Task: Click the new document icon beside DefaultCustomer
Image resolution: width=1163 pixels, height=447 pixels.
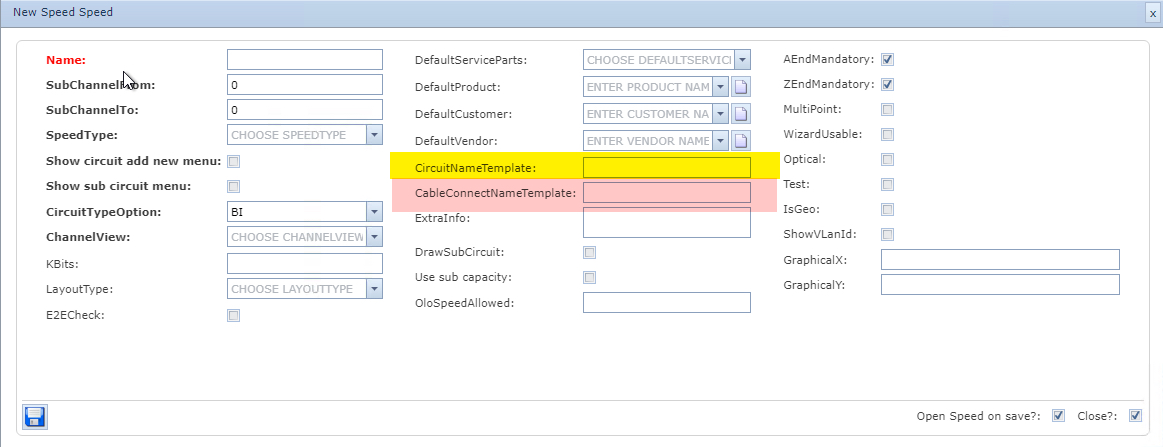Action: 741,114
